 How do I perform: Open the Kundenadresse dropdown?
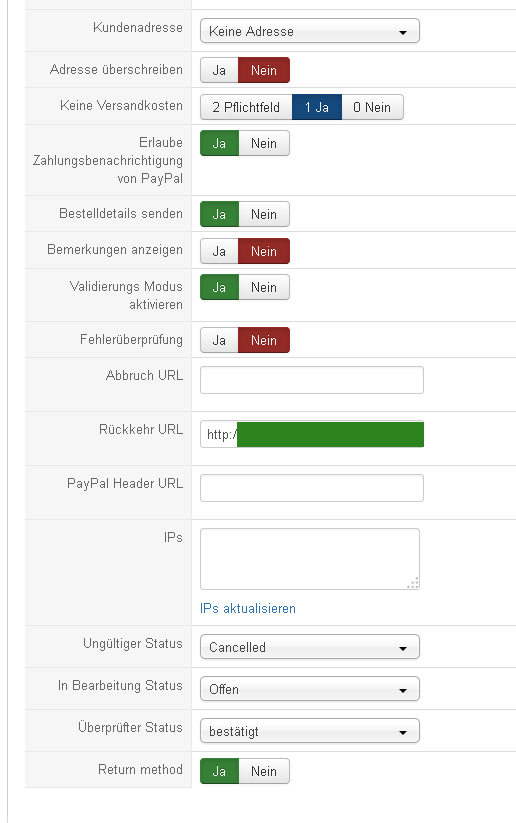tap(310, 31)
